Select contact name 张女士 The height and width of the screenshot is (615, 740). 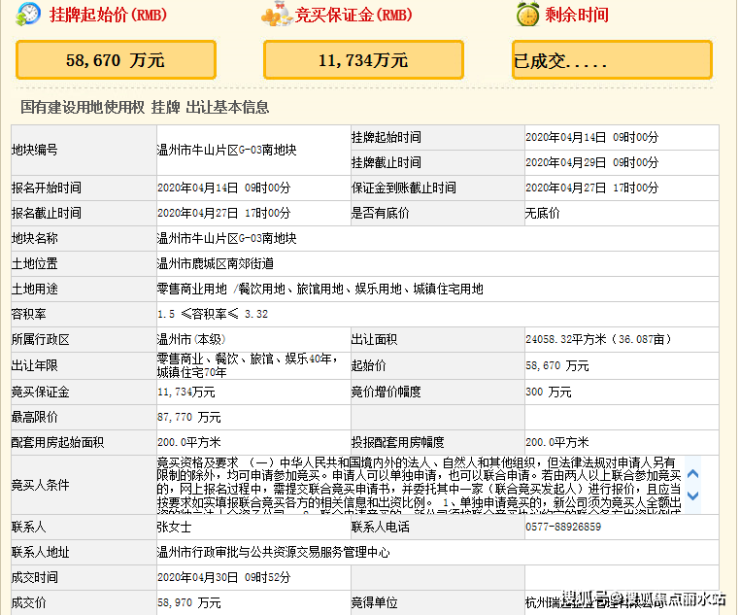(x=174, y=527)
